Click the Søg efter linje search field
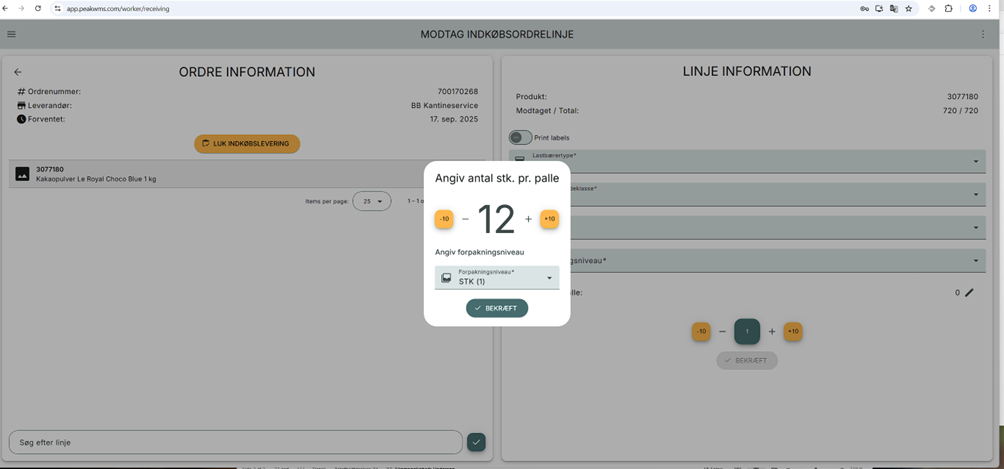 coord(236,442)
